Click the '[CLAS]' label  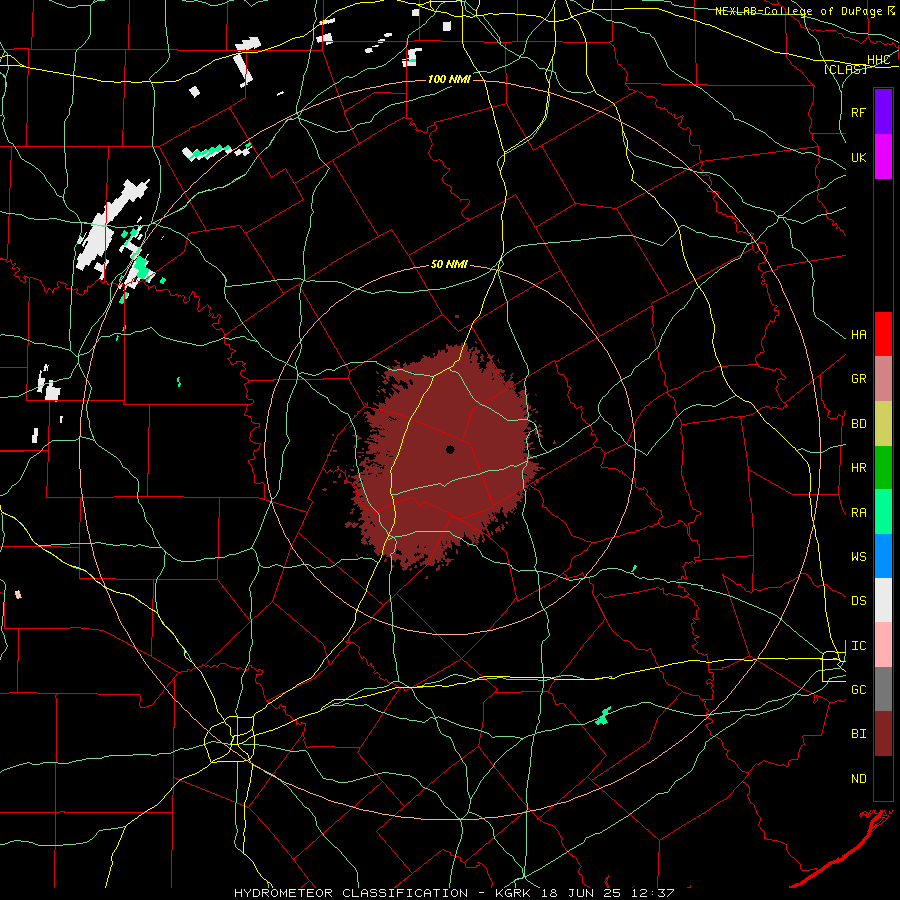(845, 69)
